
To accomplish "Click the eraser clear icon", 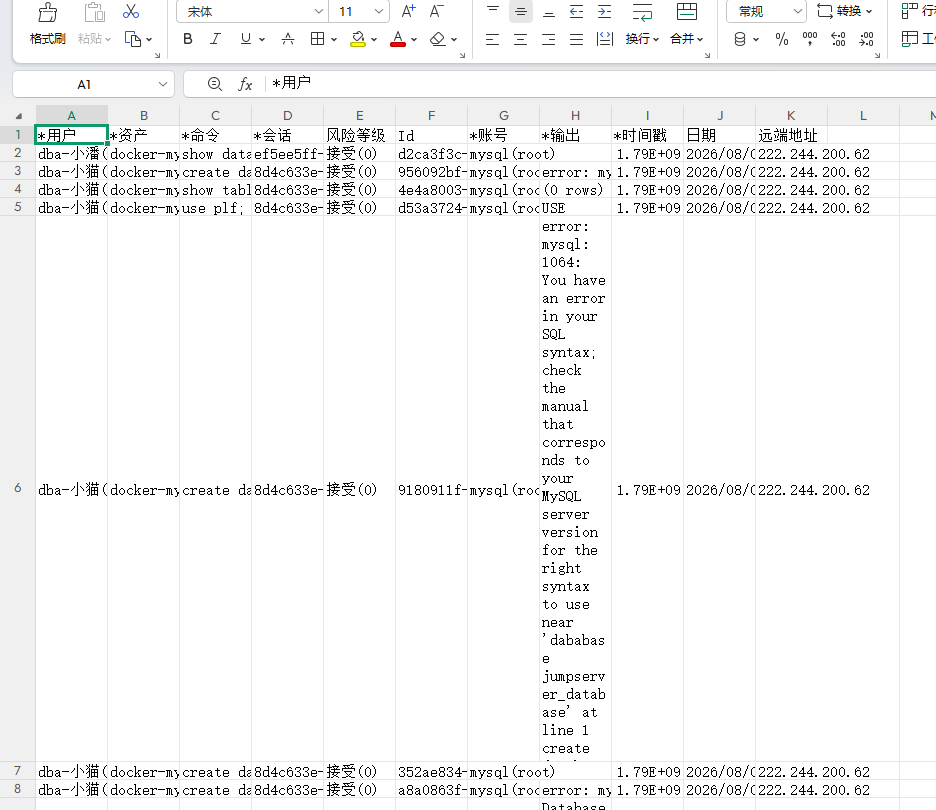I will [x=438, y=39].
